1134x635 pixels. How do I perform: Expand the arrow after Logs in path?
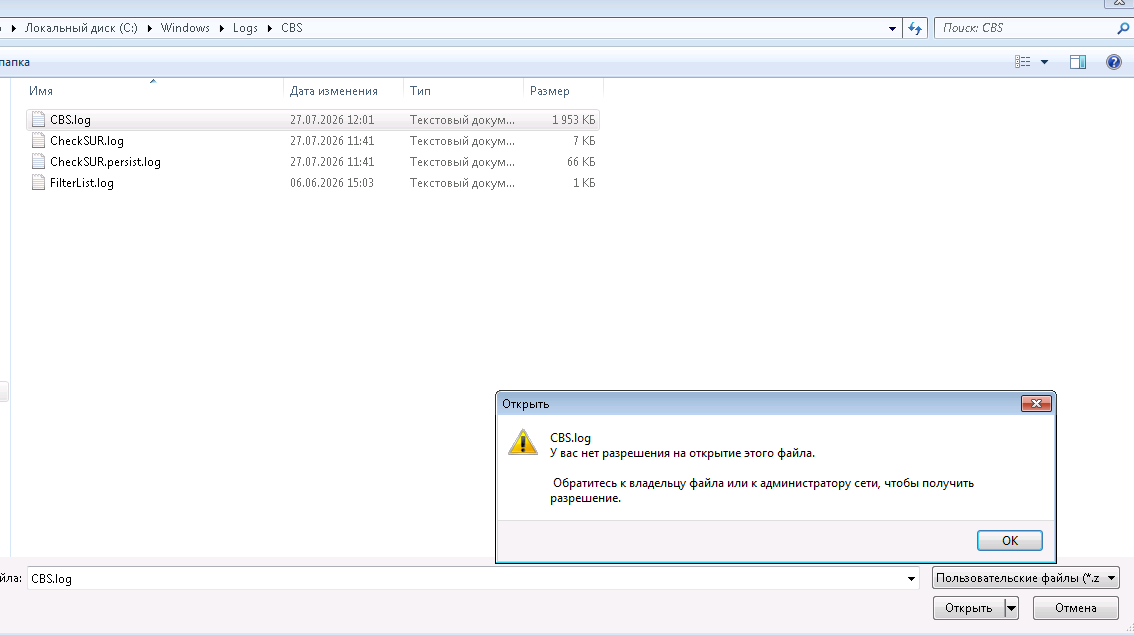pos(270,28)
